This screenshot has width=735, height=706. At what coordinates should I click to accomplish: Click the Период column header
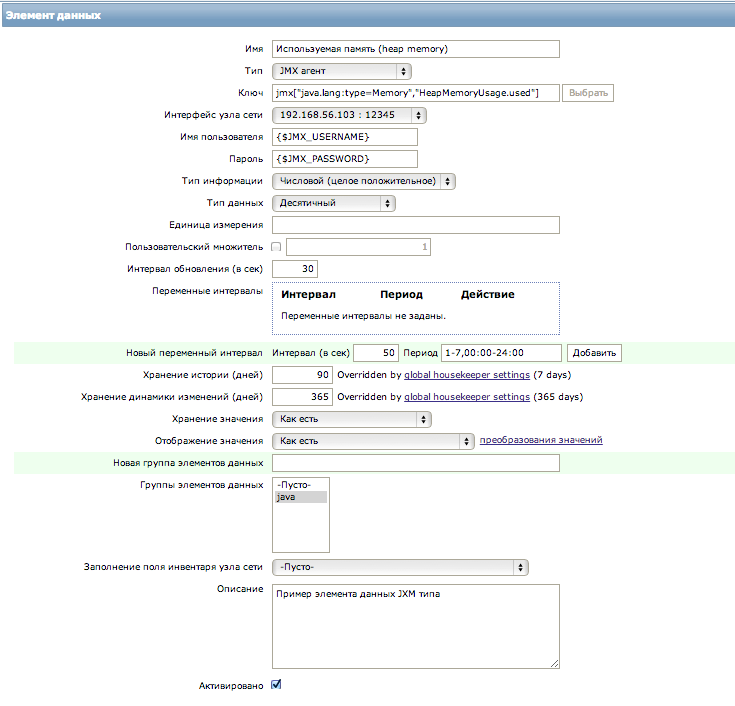coord(401,294)
